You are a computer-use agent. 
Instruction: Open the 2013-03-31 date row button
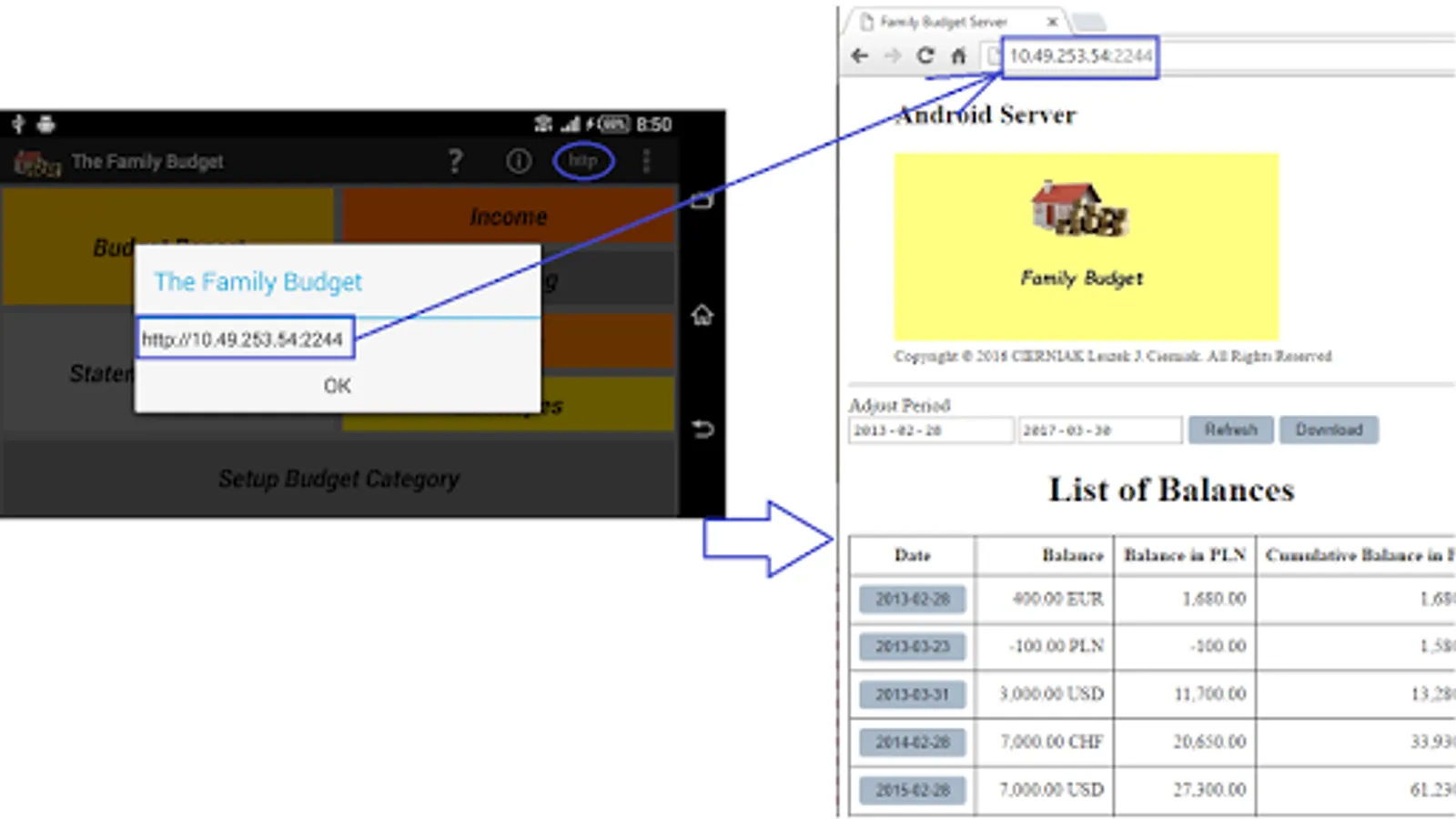click(x=912, y=694)
